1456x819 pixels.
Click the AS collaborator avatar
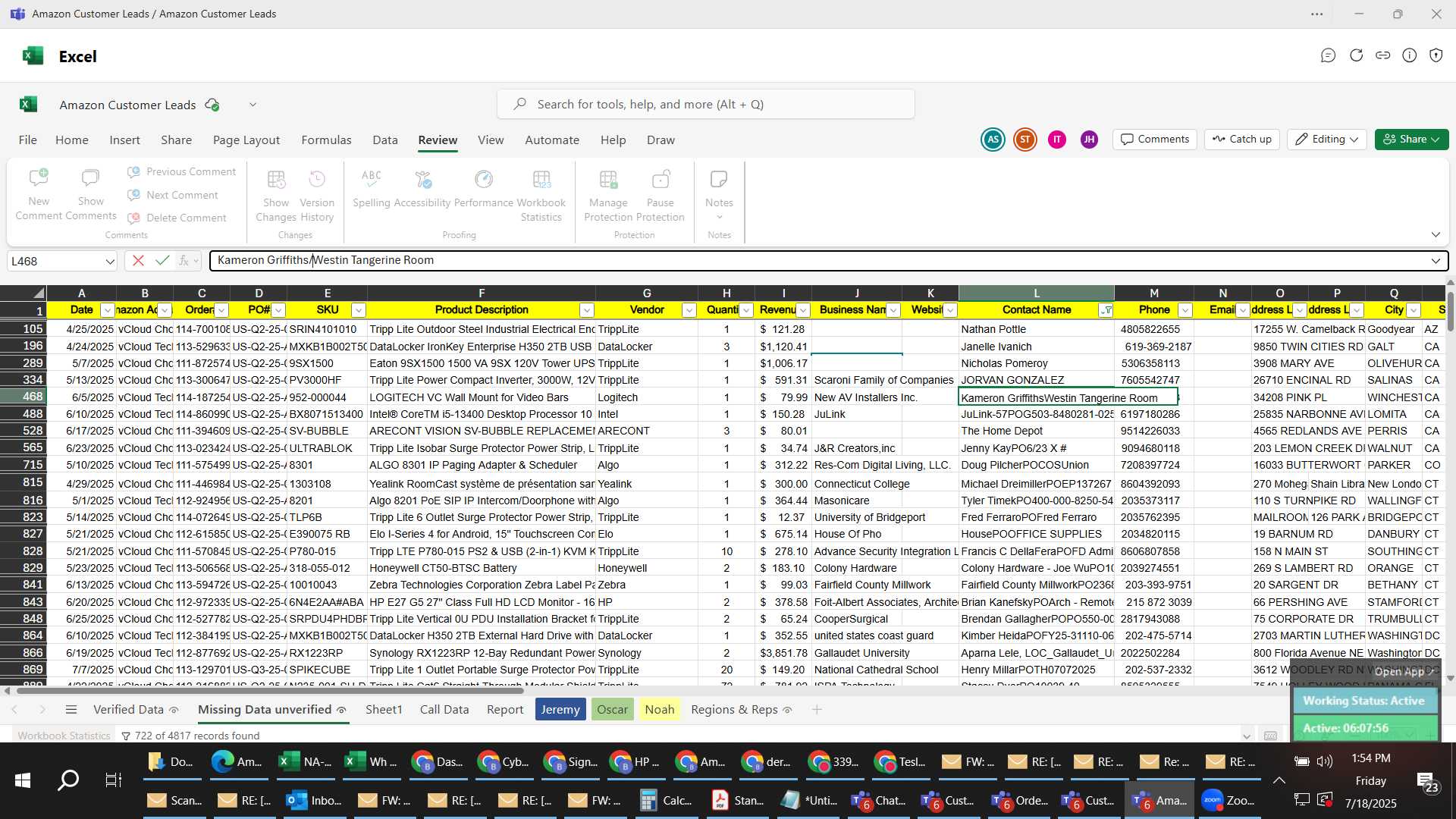point(993,140)
